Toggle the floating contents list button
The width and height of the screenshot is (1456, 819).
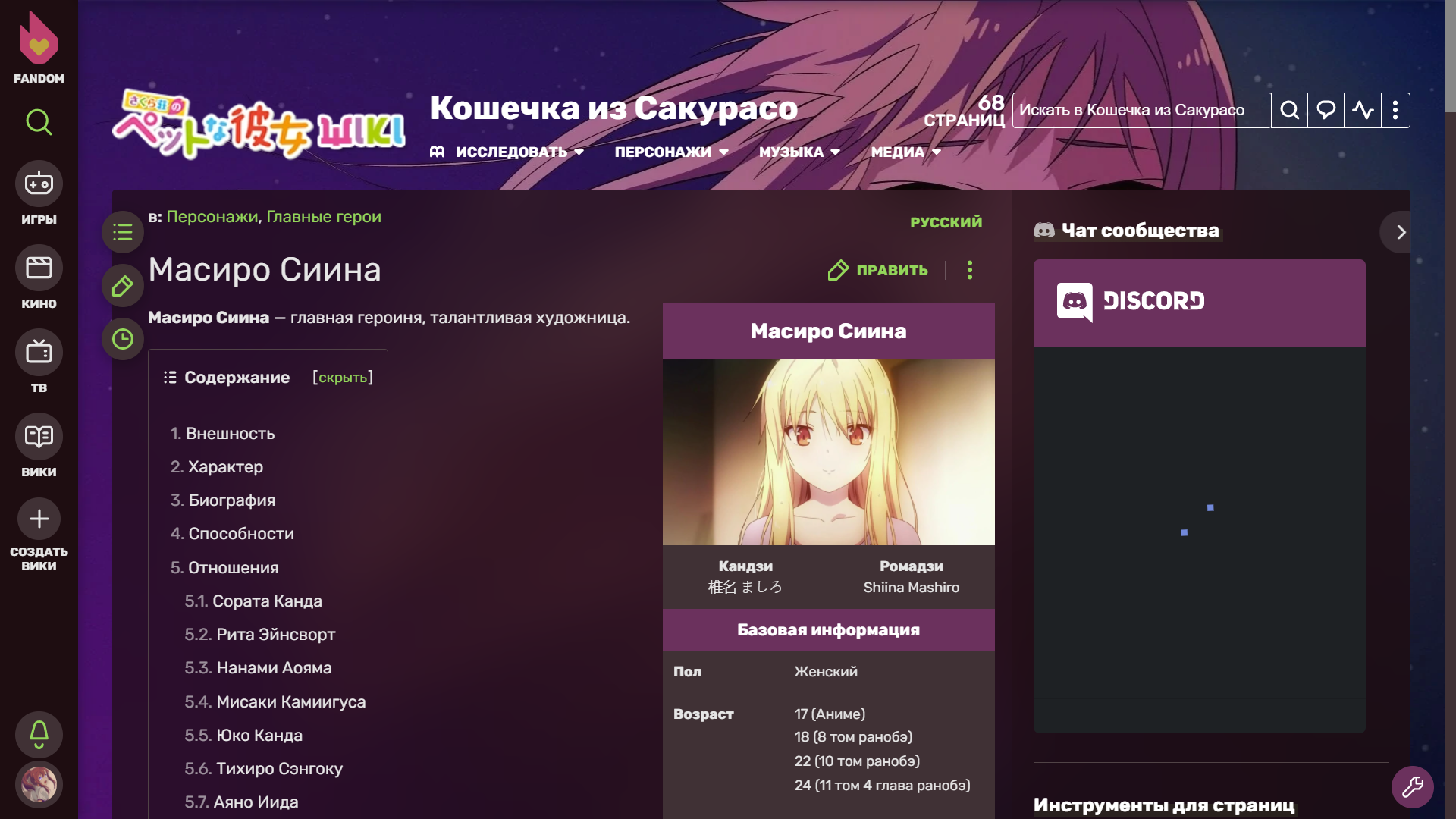tap(123, 232)
